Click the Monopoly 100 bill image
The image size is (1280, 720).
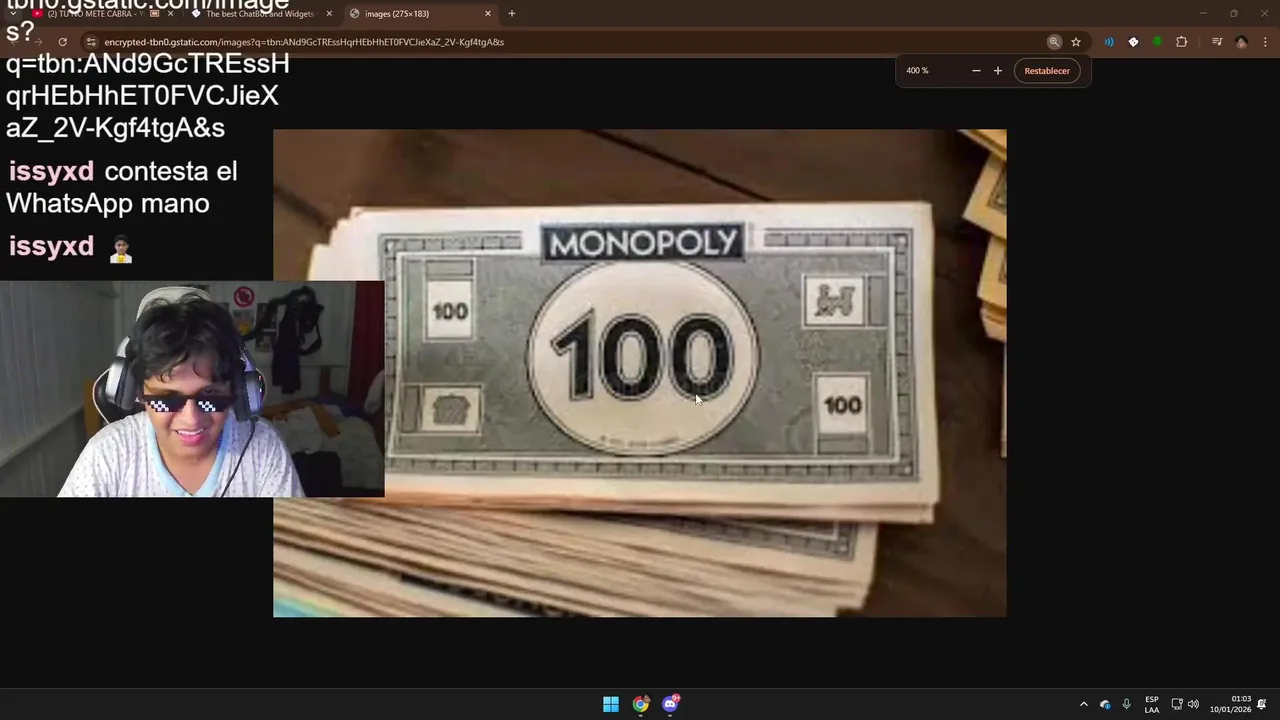pos(640,373)
